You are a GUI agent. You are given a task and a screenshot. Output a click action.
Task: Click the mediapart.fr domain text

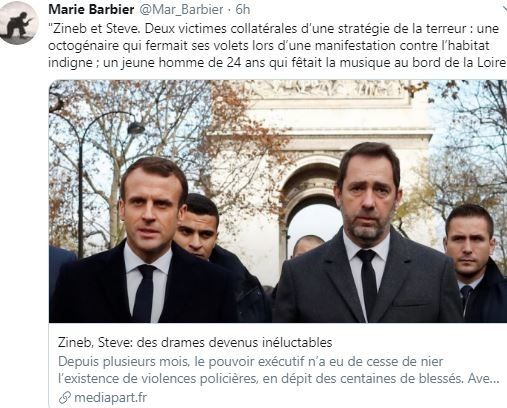click(x=110, y=397)
